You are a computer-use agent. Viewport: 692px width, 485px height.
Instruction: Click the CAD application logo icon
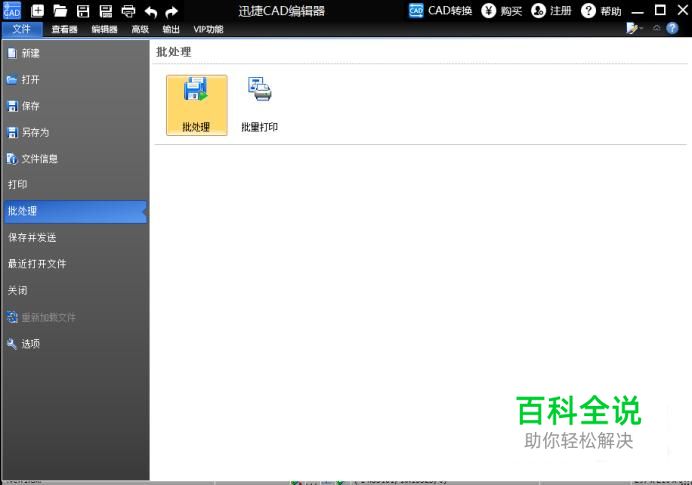pos(12,11)
